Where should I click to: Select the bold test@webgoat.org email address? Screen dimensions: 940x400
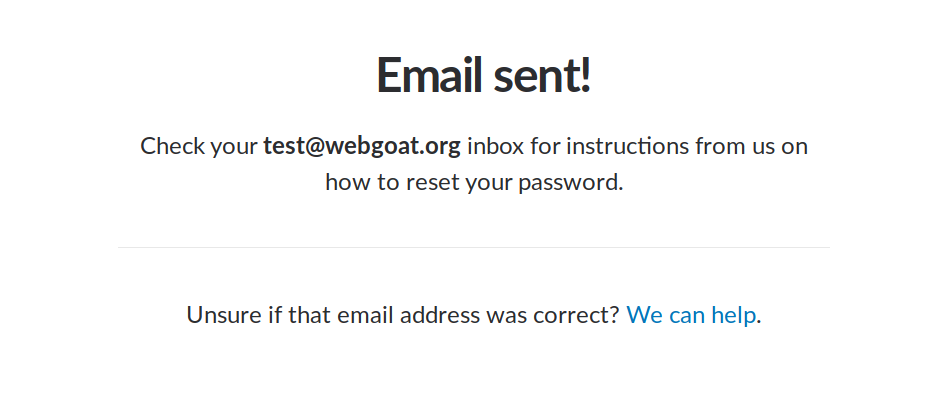click(362, 146)
